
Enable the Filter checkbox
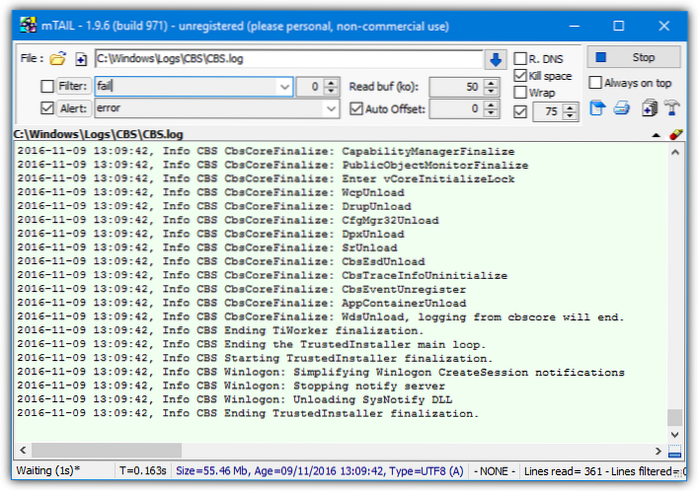point(47,86)
